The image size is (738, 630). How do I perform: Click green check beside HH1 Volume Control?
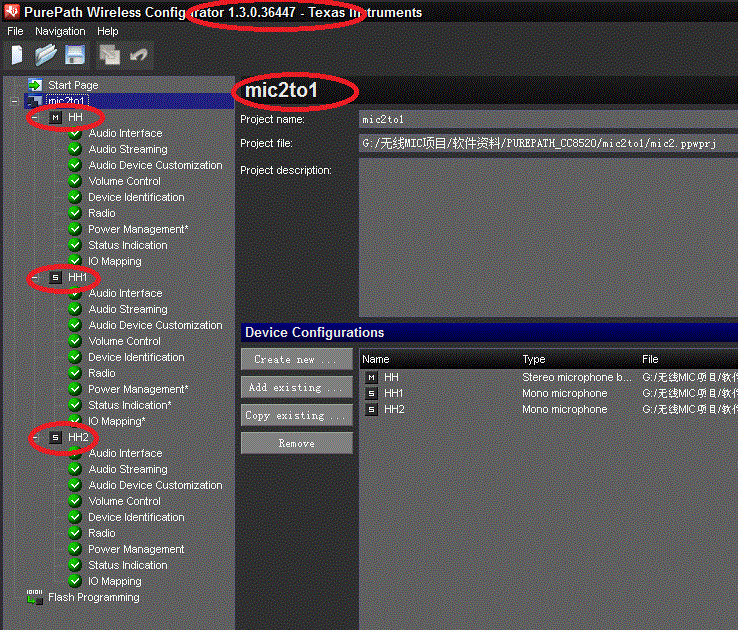click(x=74, y=341)
